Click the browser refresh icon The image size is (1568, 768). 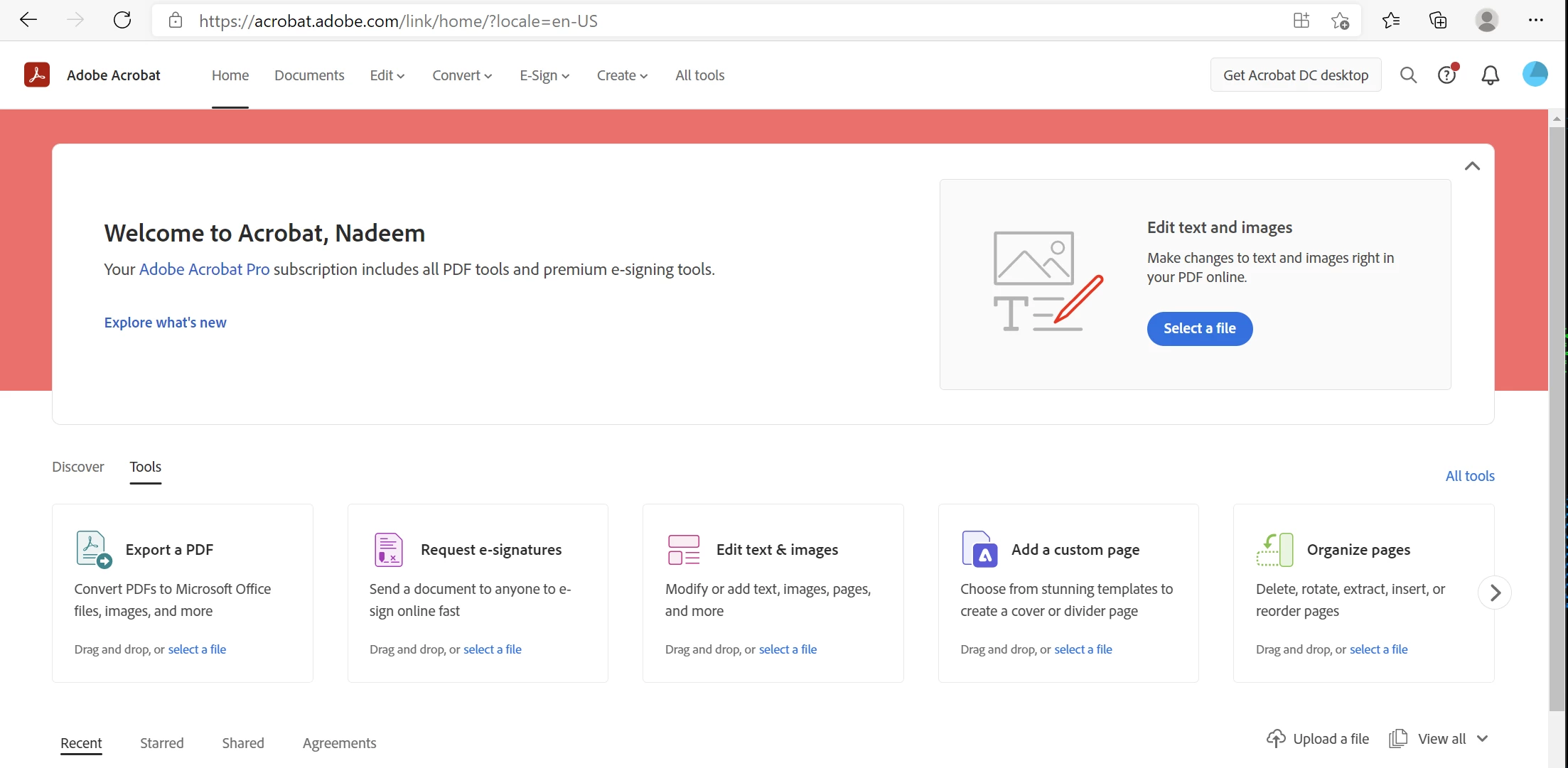(122, 20)
